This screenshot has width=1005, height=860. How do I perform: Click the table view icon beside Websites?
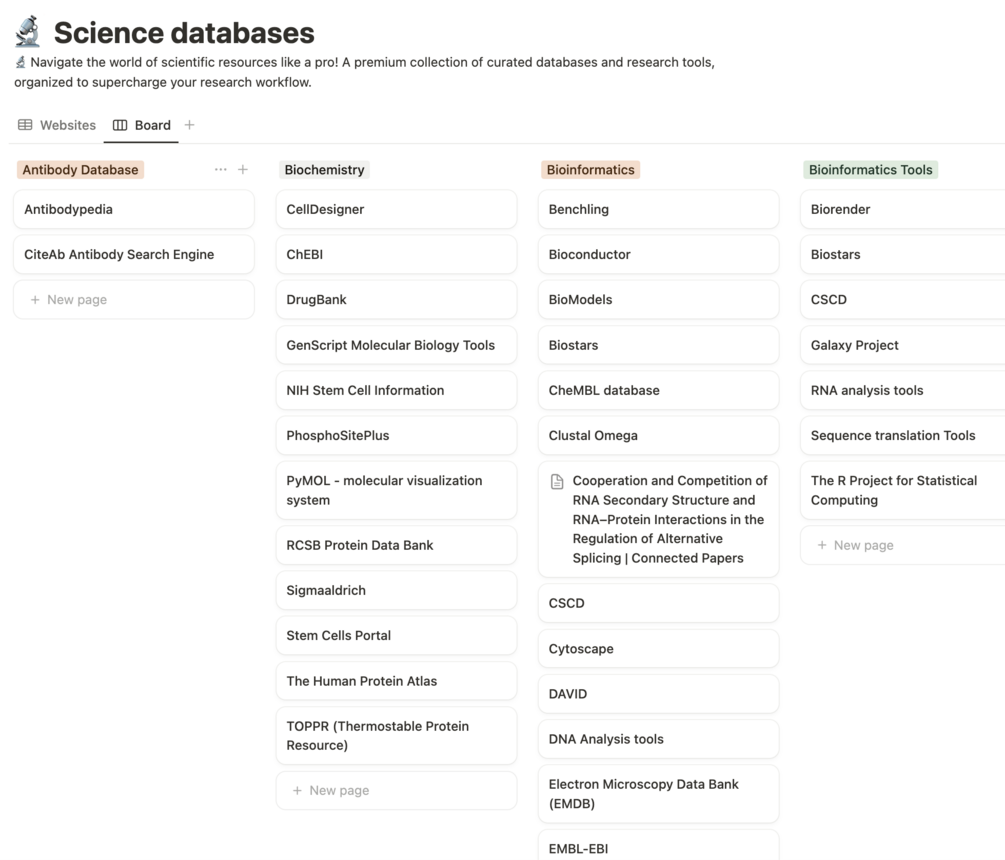[23, 124]
